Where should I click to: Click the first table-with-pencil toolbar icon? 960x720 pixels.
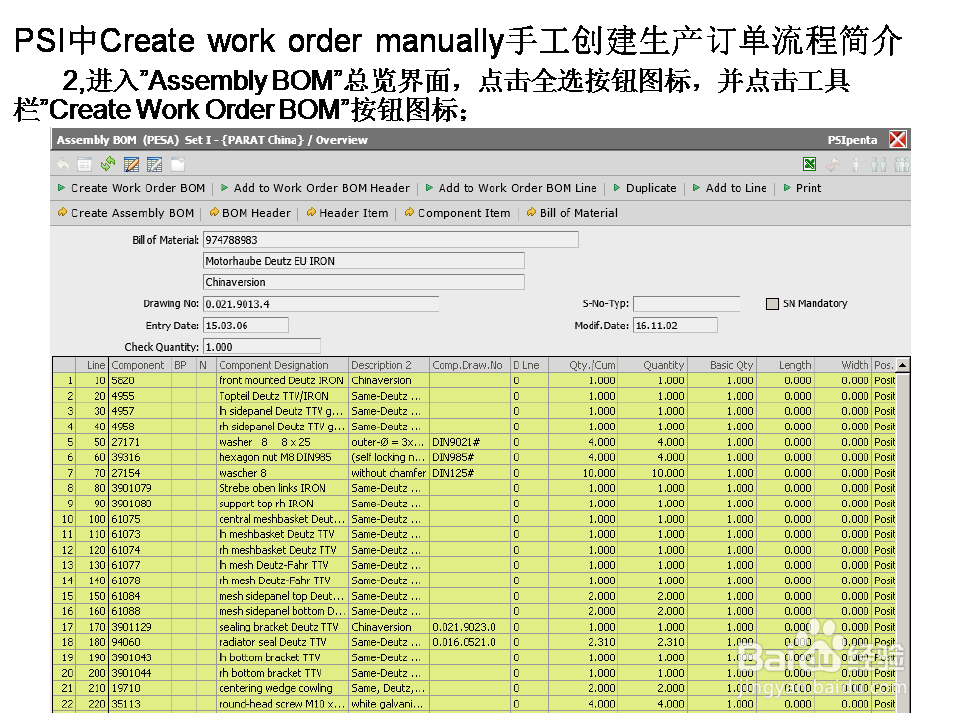pos(131,164)
